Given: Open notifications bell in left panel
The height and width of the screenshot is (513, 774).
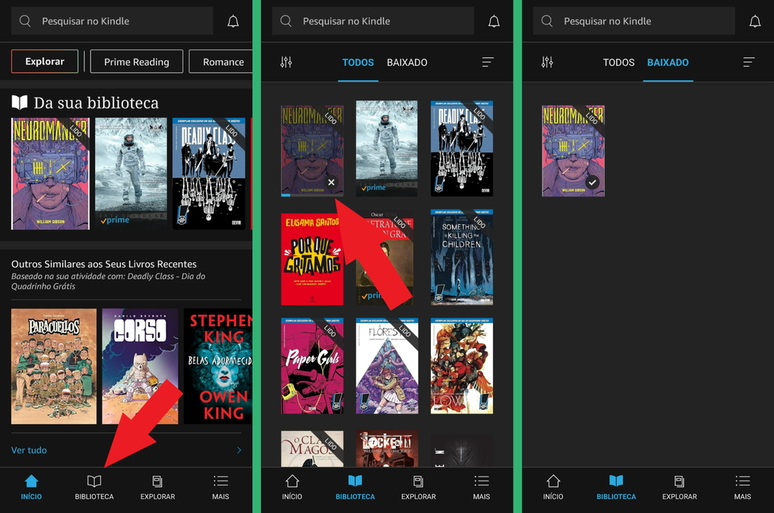Looking at the screenshot, I should click(x=233, y=21).
